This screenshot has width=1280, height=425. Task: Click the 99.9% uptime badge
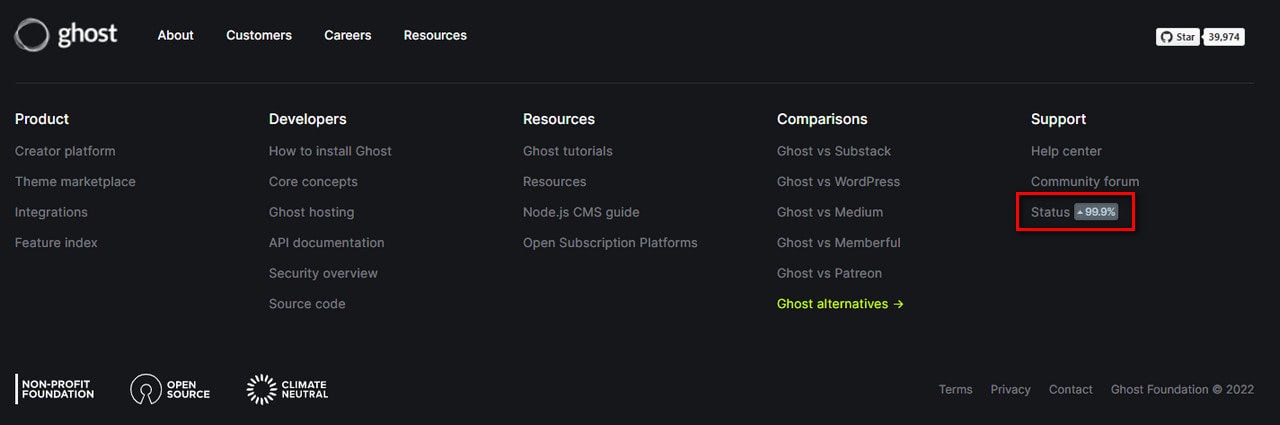tap(1096, 212)
